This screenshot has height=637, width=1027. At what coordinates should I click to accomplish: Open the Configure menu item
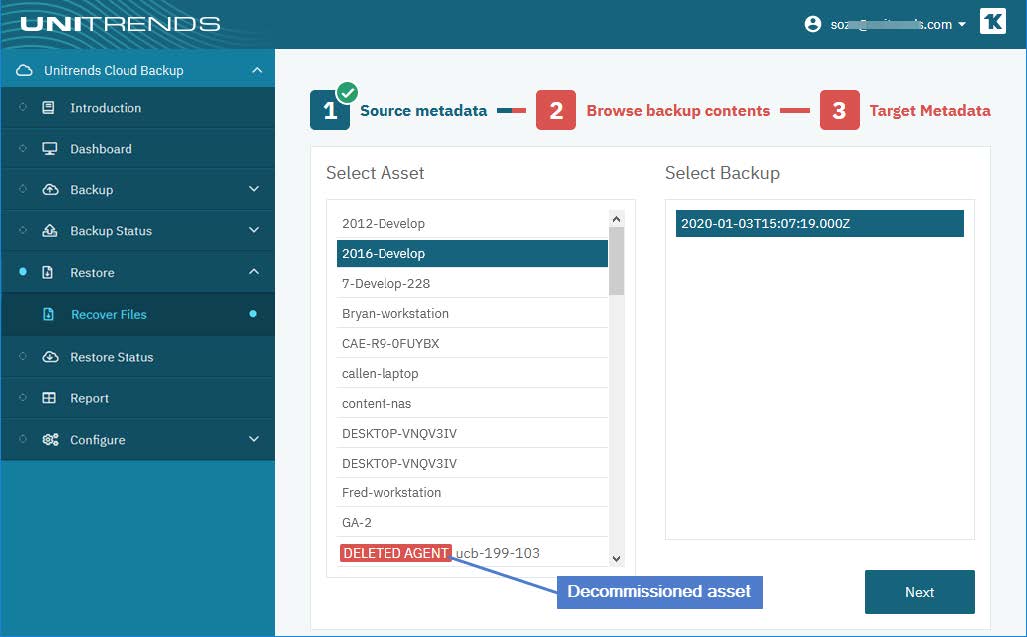coord(98,439)
